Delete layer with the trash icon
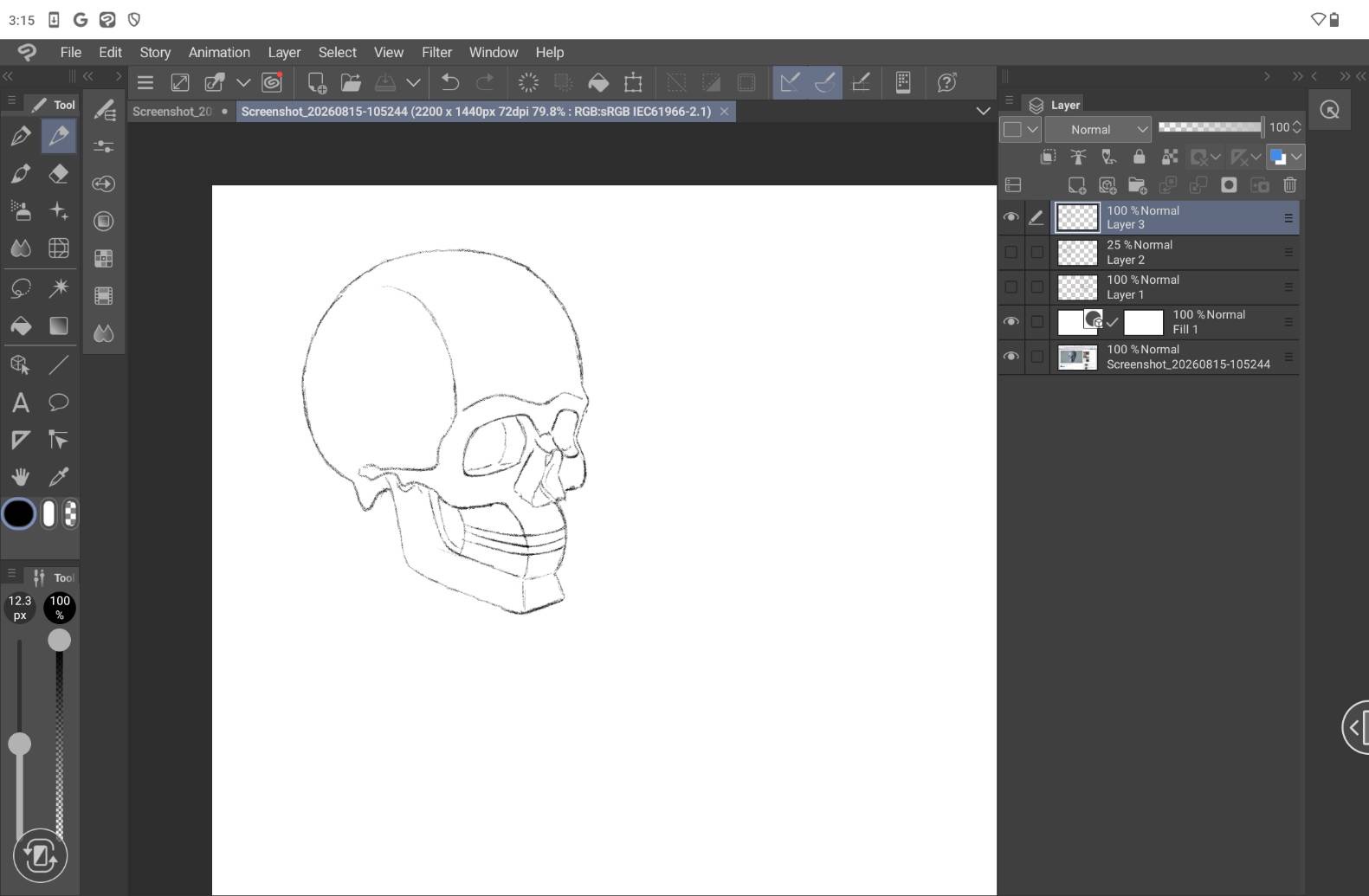 1290,185
